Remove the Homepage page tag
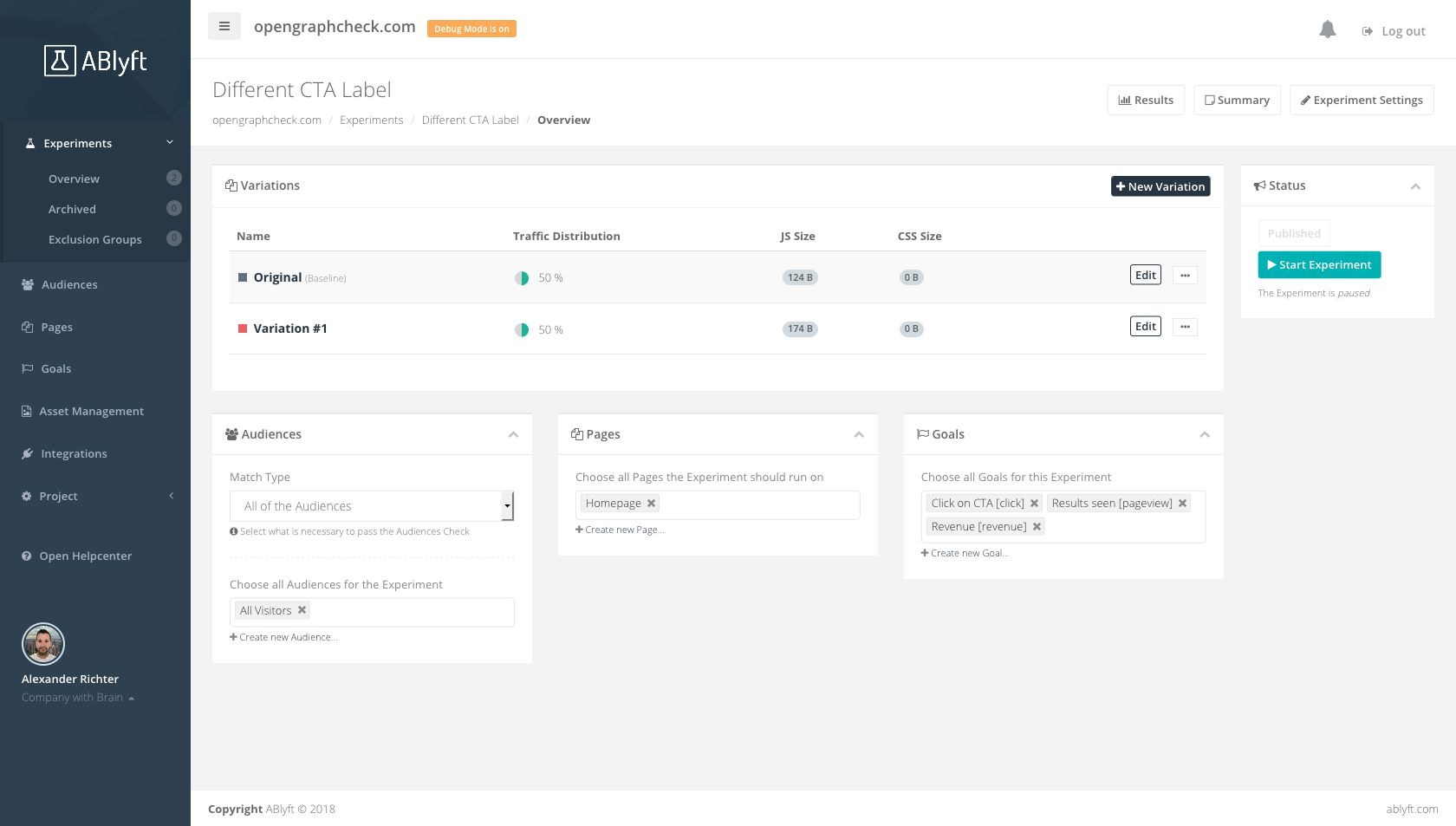This screenshot has height=826, width=1456. click(x=649, y=503)
